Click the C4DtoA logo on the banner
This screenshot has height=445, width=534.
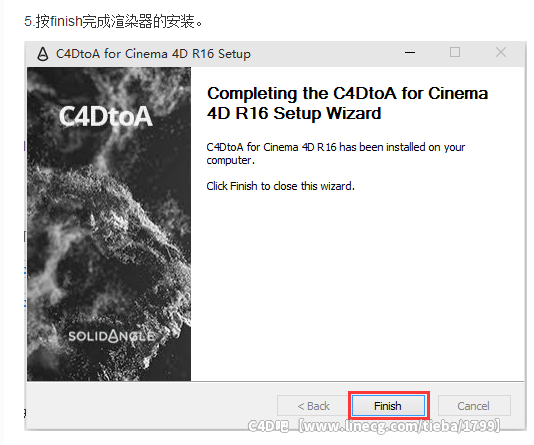(x=106, y=117)
